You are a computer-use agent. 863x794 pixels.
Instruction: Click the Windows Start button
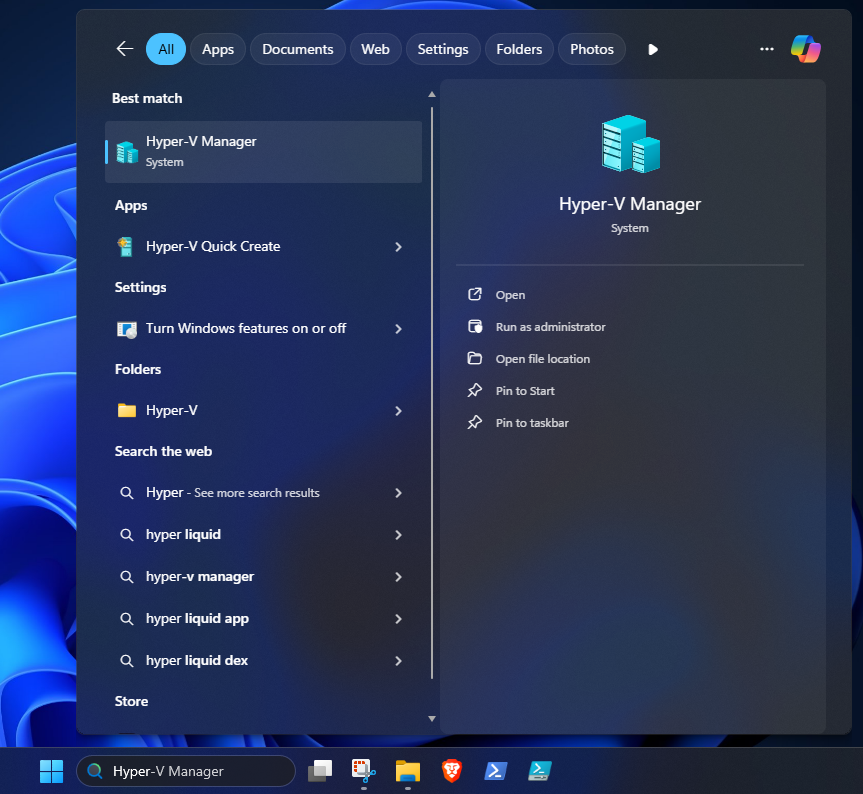[51, 771]
